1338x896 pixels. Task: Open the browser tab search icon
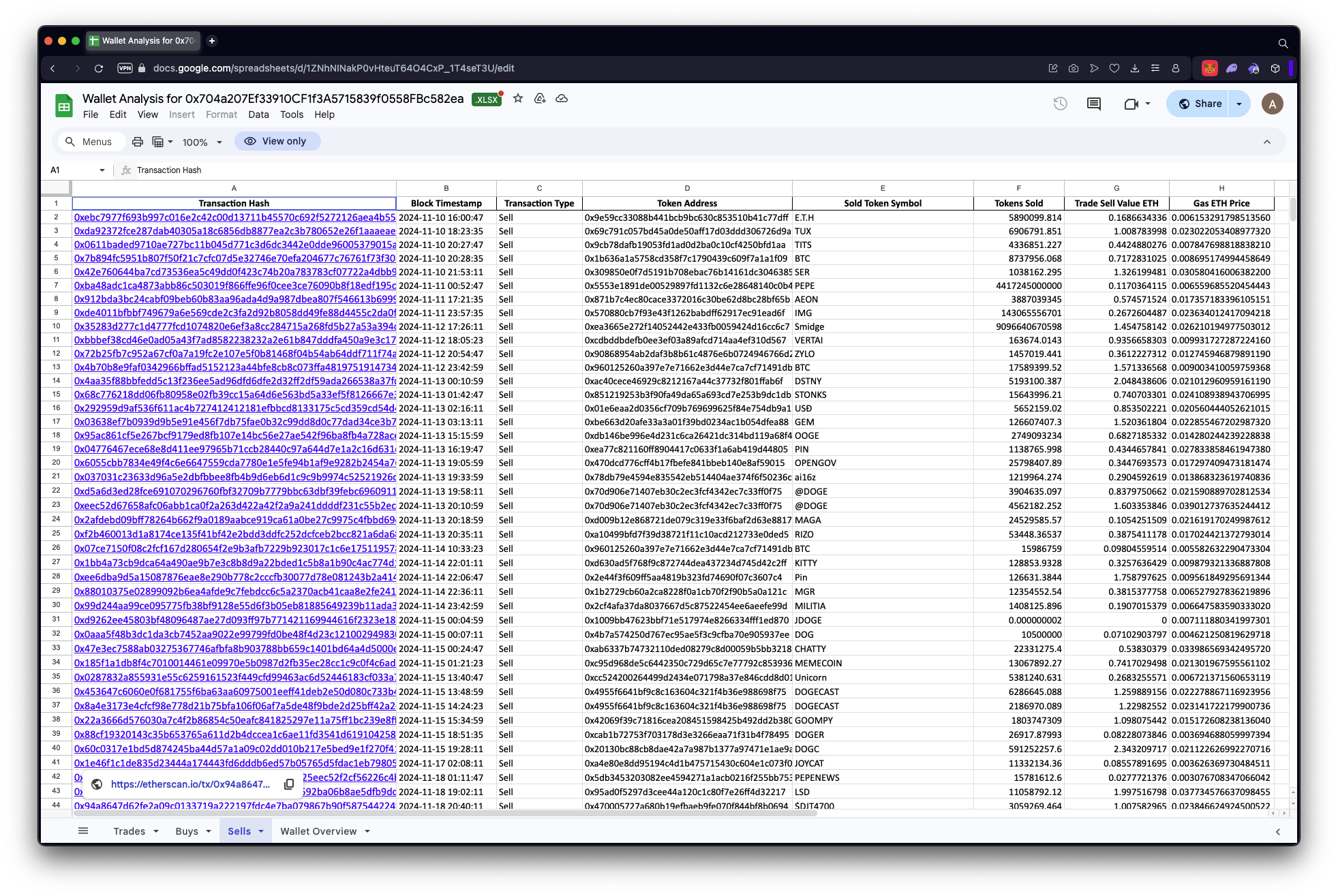pyautogui.click(x=1283, y=43)
